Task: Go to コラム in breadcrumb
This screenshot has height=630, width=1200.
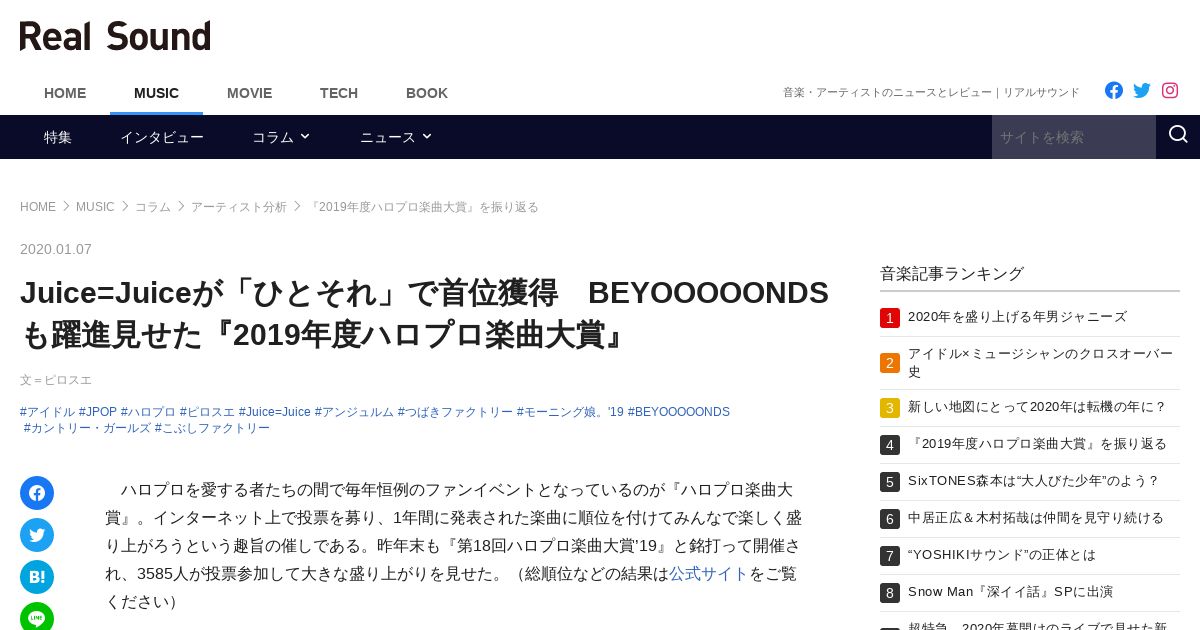Action: click(x=153, y=207)
